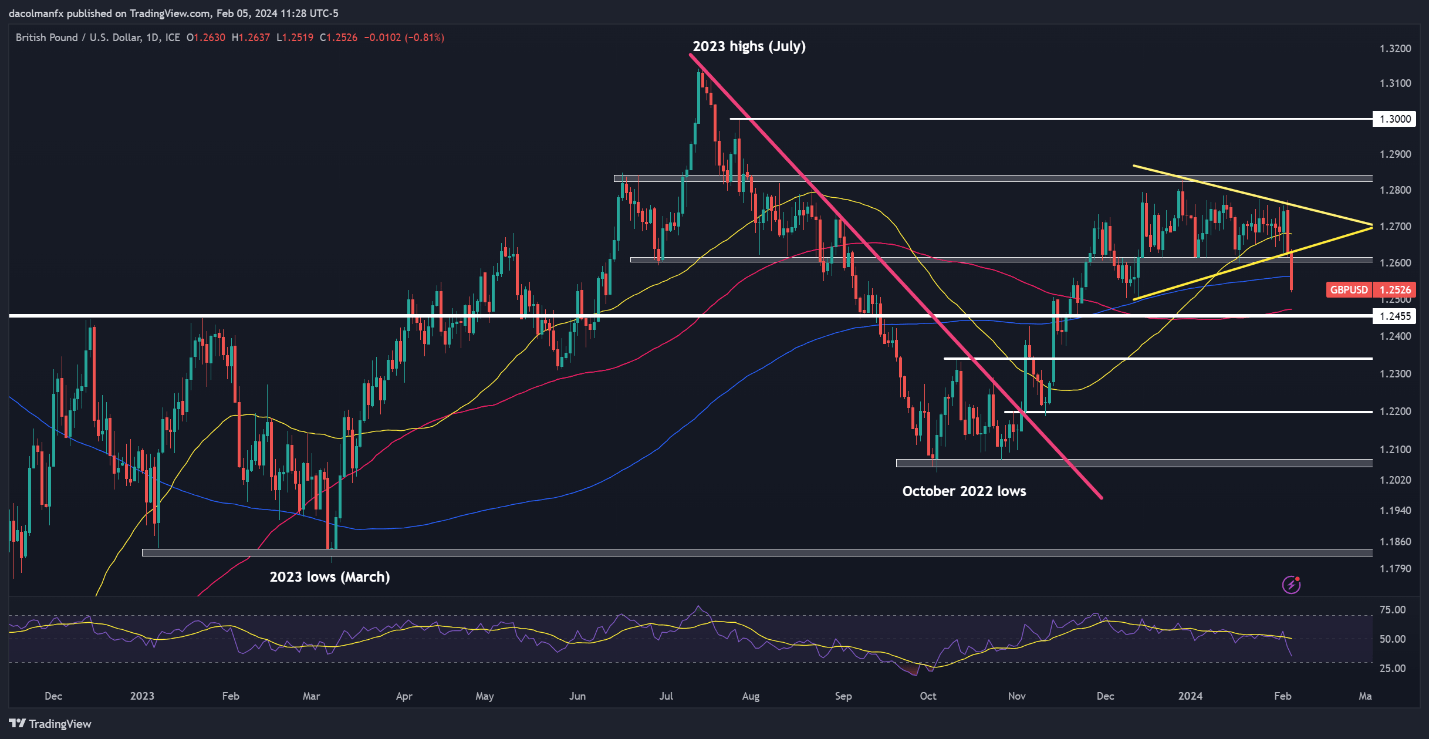Click the 50.00 RSI scale label
The width and height of the screenshot is (1429, 739).
(x=1393, y=639)
